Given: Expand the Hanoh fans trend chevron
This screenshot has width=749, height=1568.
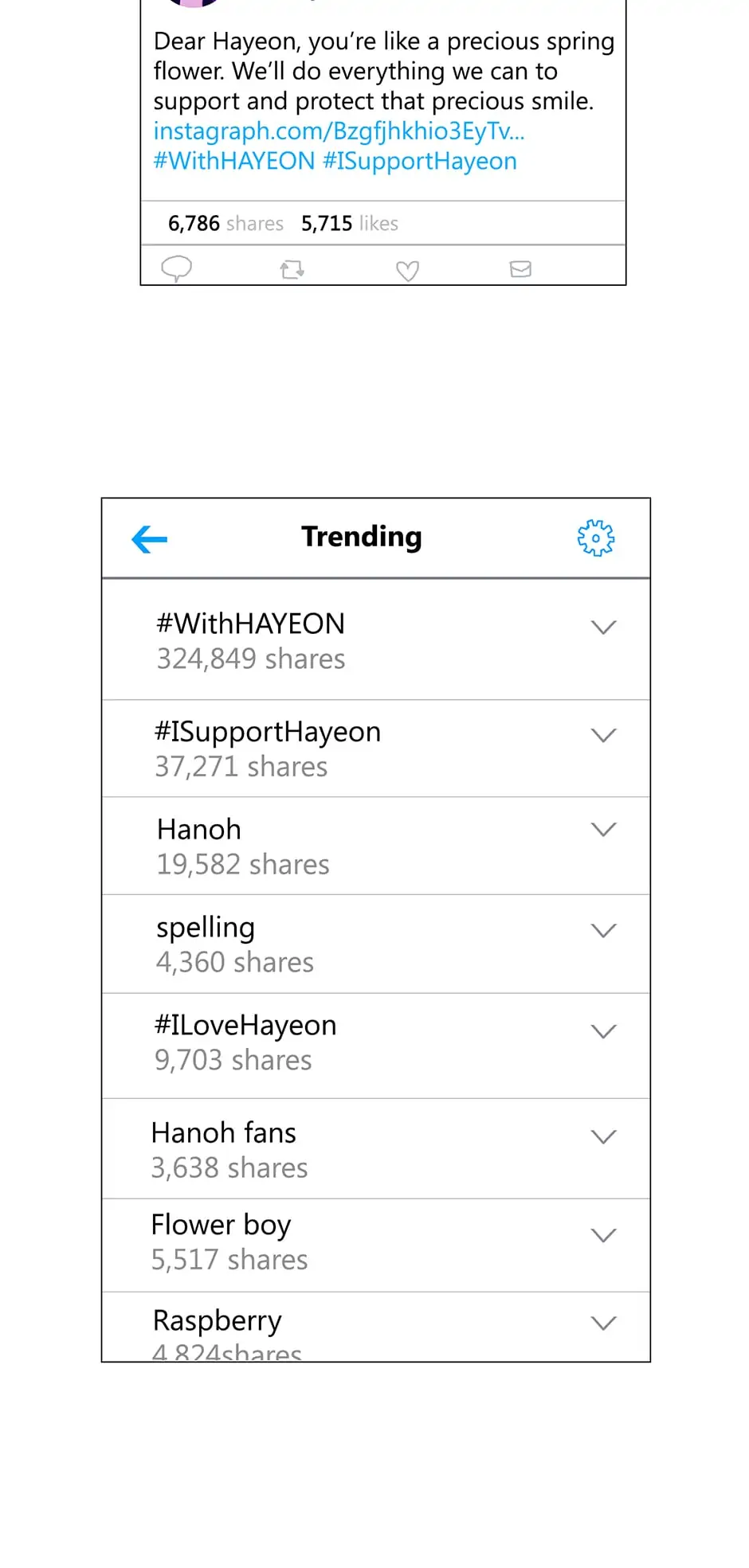Looking at the screenshot, I should click(604, 1136).
